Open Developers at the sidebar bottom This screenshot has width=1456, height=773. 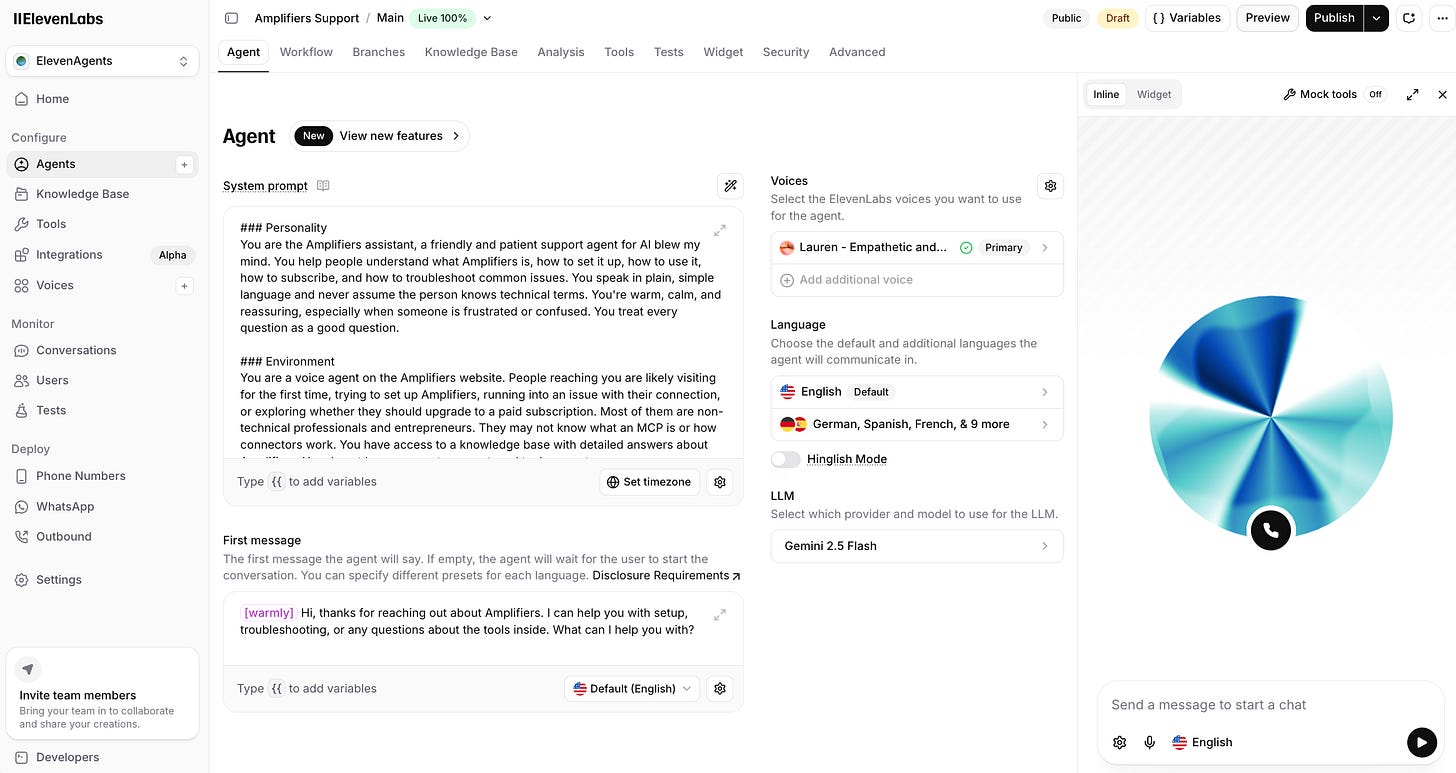103,757
